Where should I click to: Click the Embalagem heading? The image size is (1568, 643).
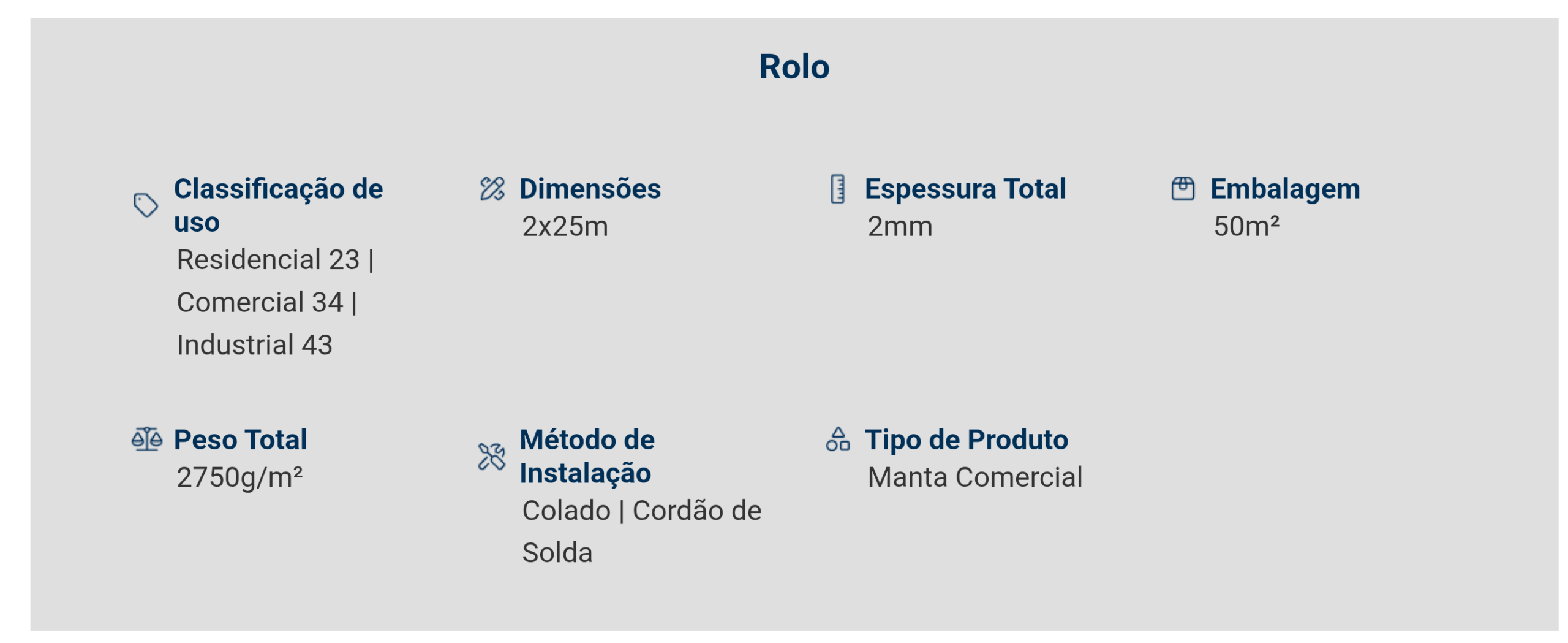[1284, 189]
